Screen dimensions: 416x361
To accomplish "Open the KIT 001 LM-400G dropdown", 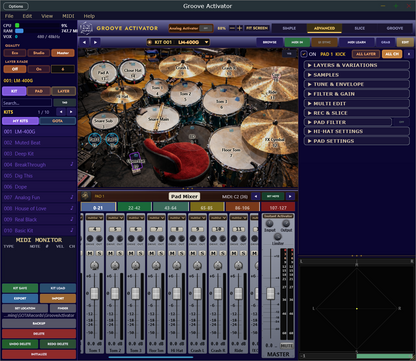I will point(178,42).
